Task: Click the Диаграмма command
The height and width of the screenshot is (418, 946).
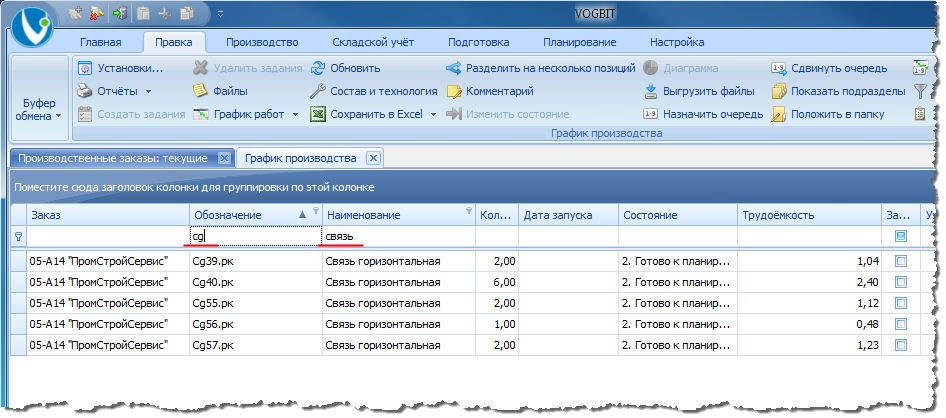Action: click(681, 68)
